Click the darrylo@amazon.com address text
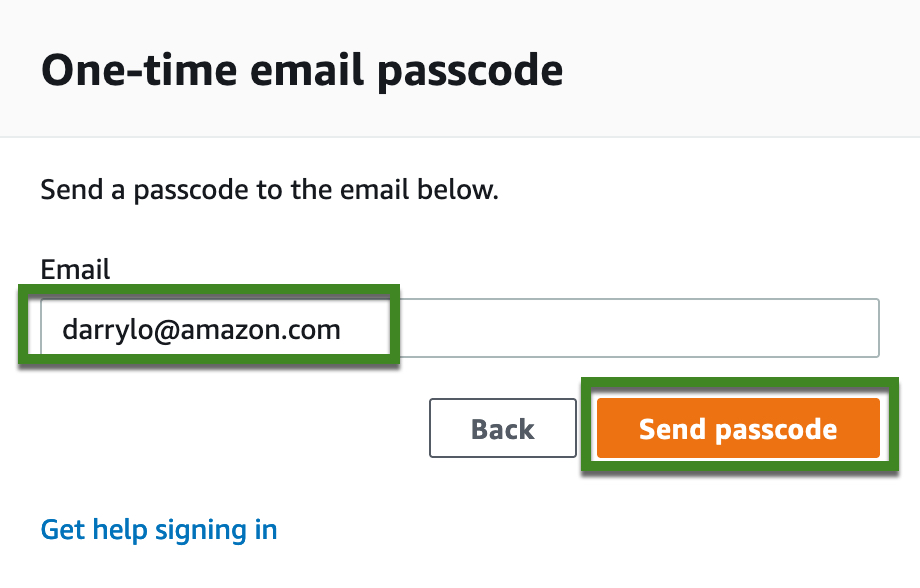This screenshot has height=588, width=920. pyautogui.click(x=201, y=329)
